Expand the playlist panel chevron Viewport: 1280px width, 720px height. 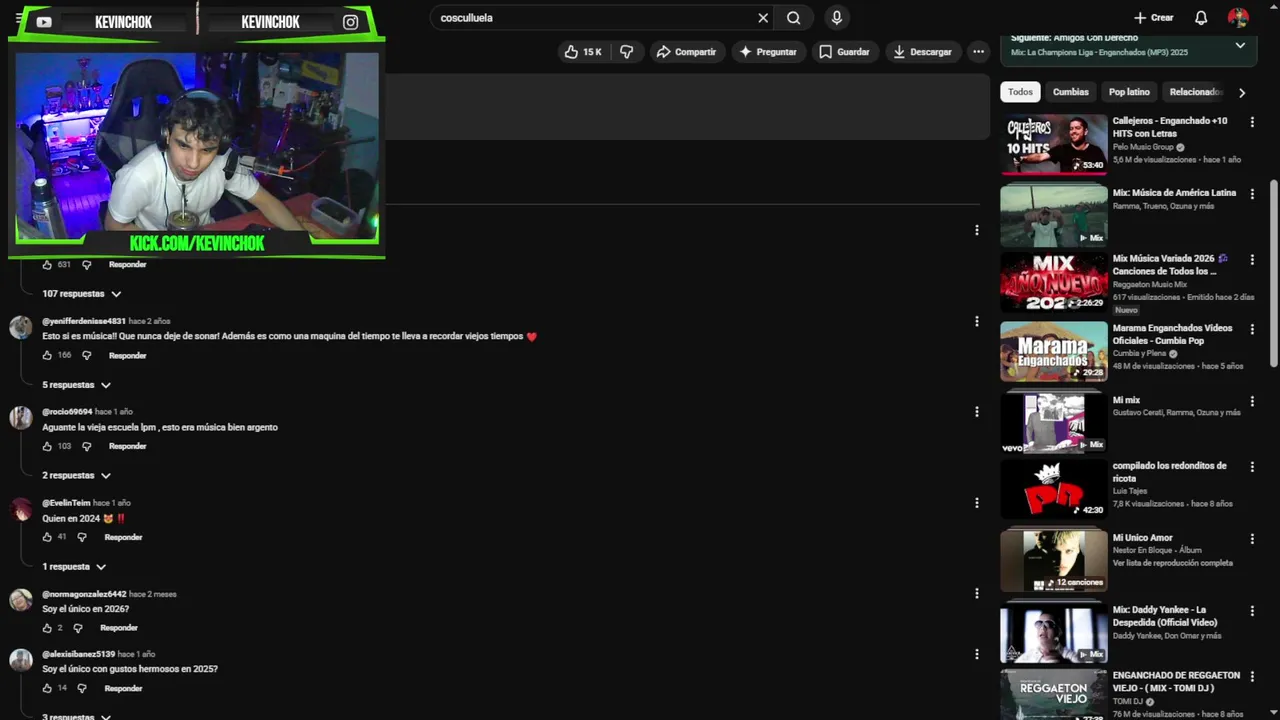coord(1240,45)
